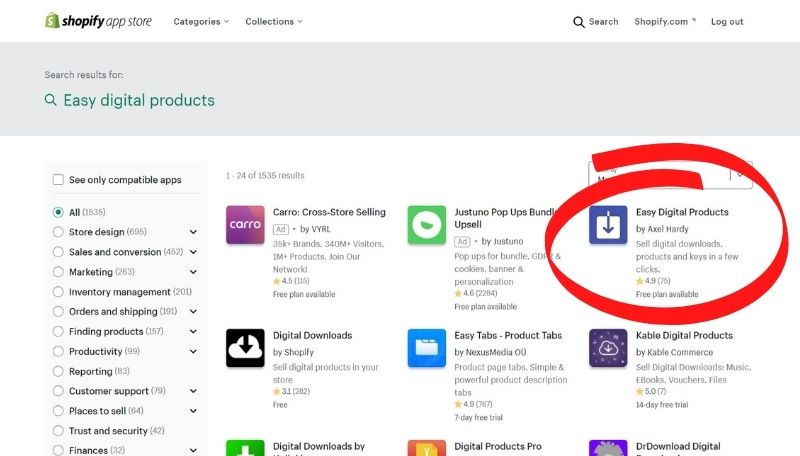Check See only compatible apps
The image size is (800, 456).
click(x=58, y=180)
